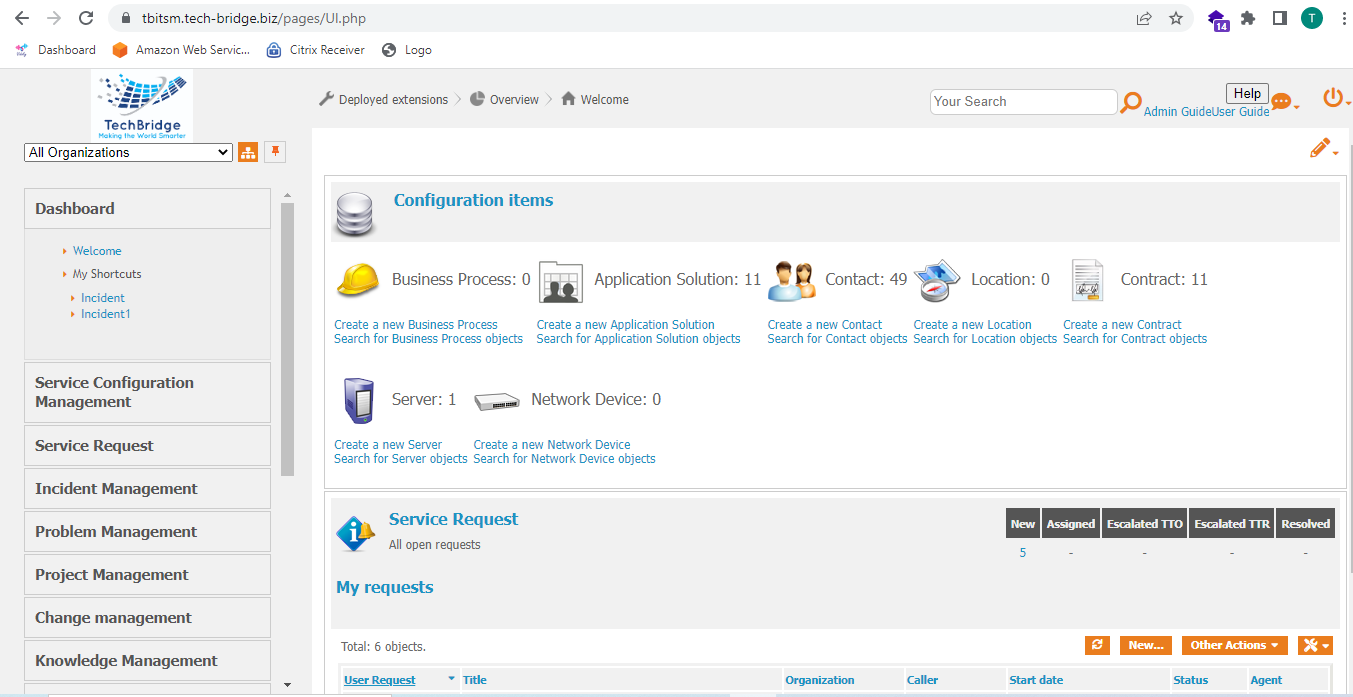The width and height of the screenshot is (1353, 697).
Task: Click the left menu scrollbar
Action: point(288,340)
